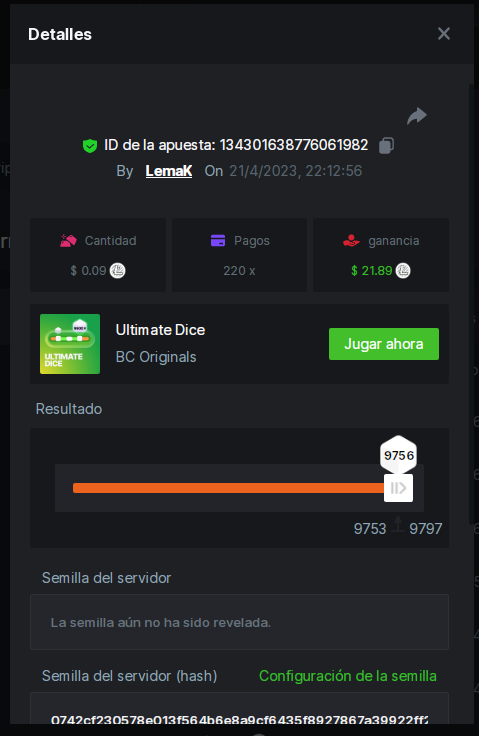Click the dialog vertical scrollbar
479x736 pixels.
coord(471,304)
